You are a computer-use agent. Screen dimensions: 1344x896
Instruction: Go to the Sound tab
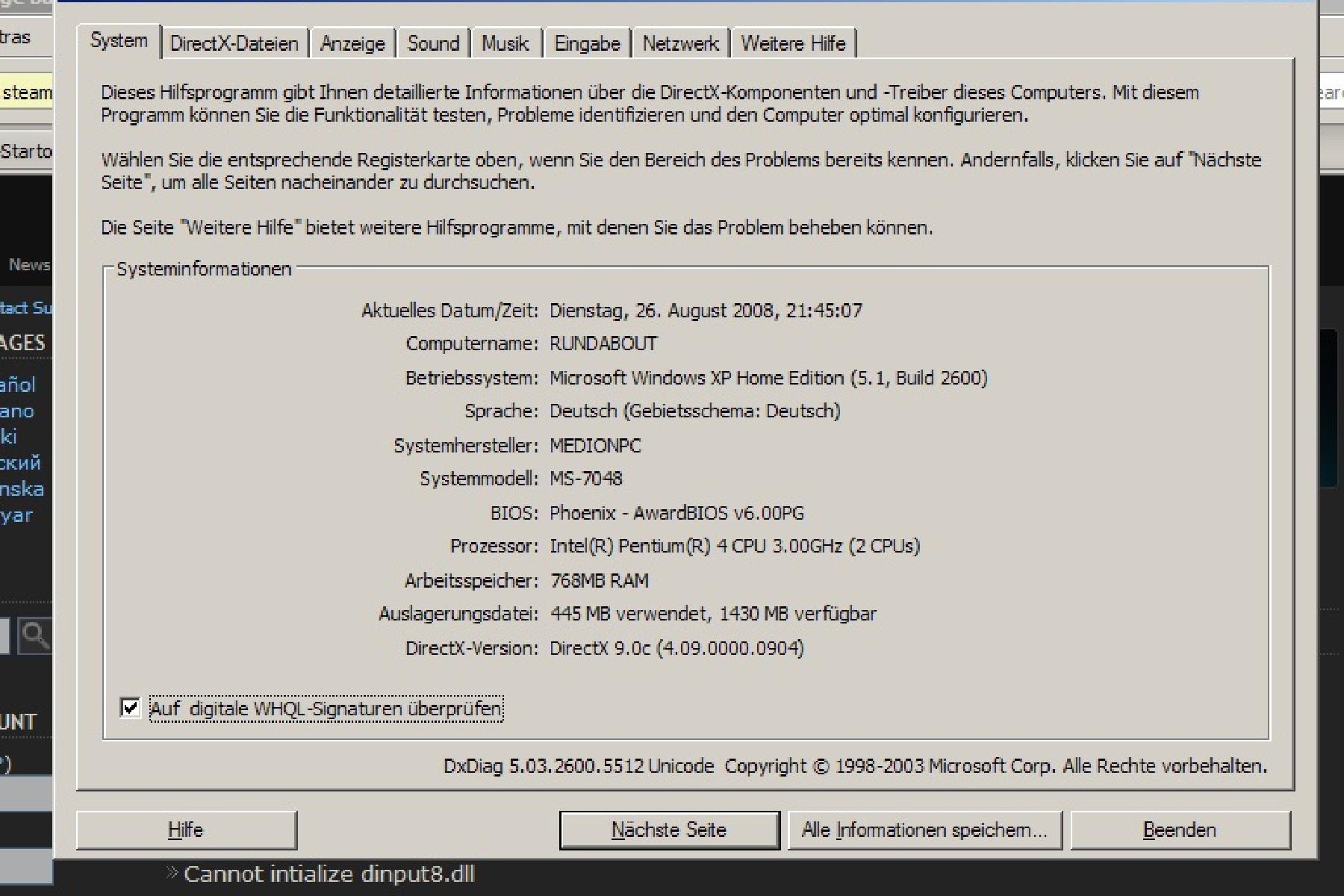point(433,44)
